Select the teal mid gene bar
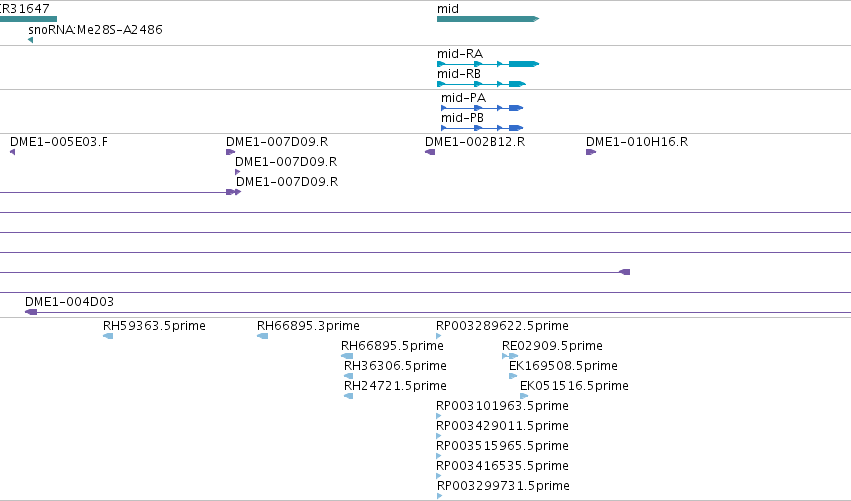This screenshot has width=851, height=501. coord(488,19)
